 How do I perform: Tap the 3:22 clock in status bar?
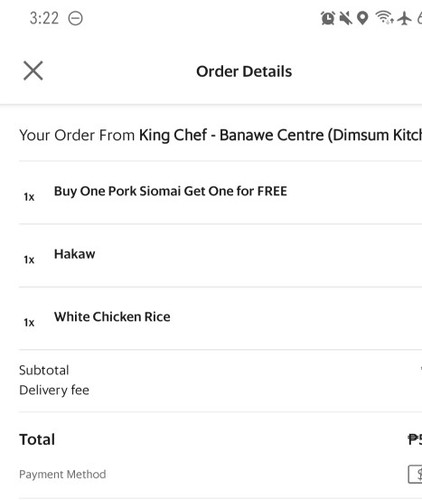(44, 18)
